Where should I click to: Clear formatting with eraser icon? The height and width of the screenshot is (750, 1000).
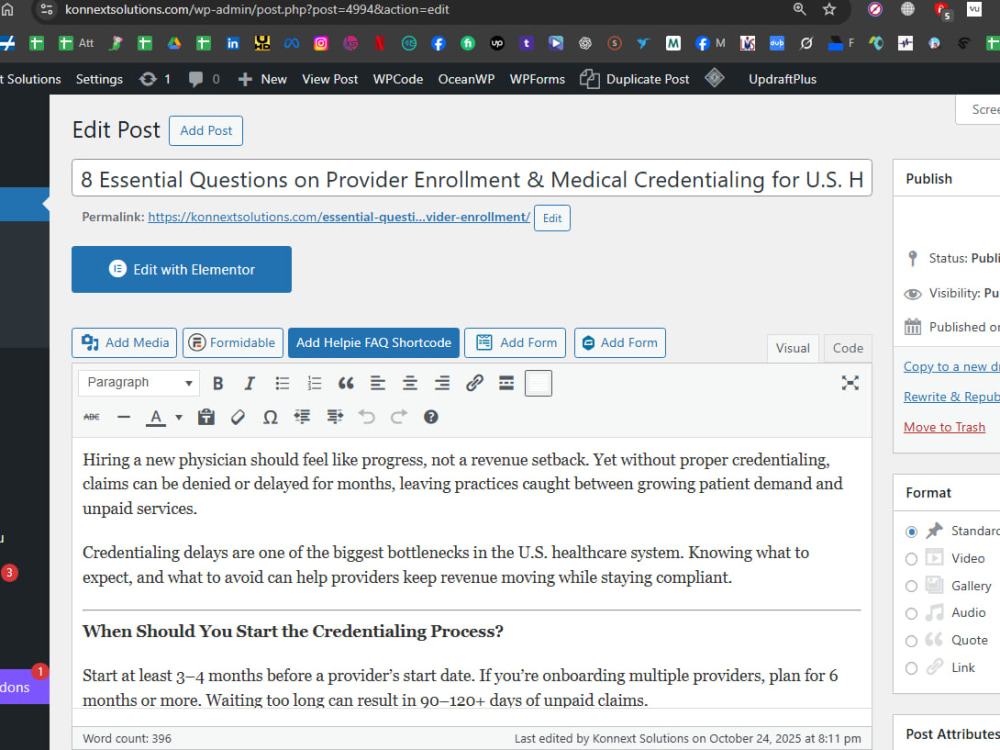coord(238,417)
